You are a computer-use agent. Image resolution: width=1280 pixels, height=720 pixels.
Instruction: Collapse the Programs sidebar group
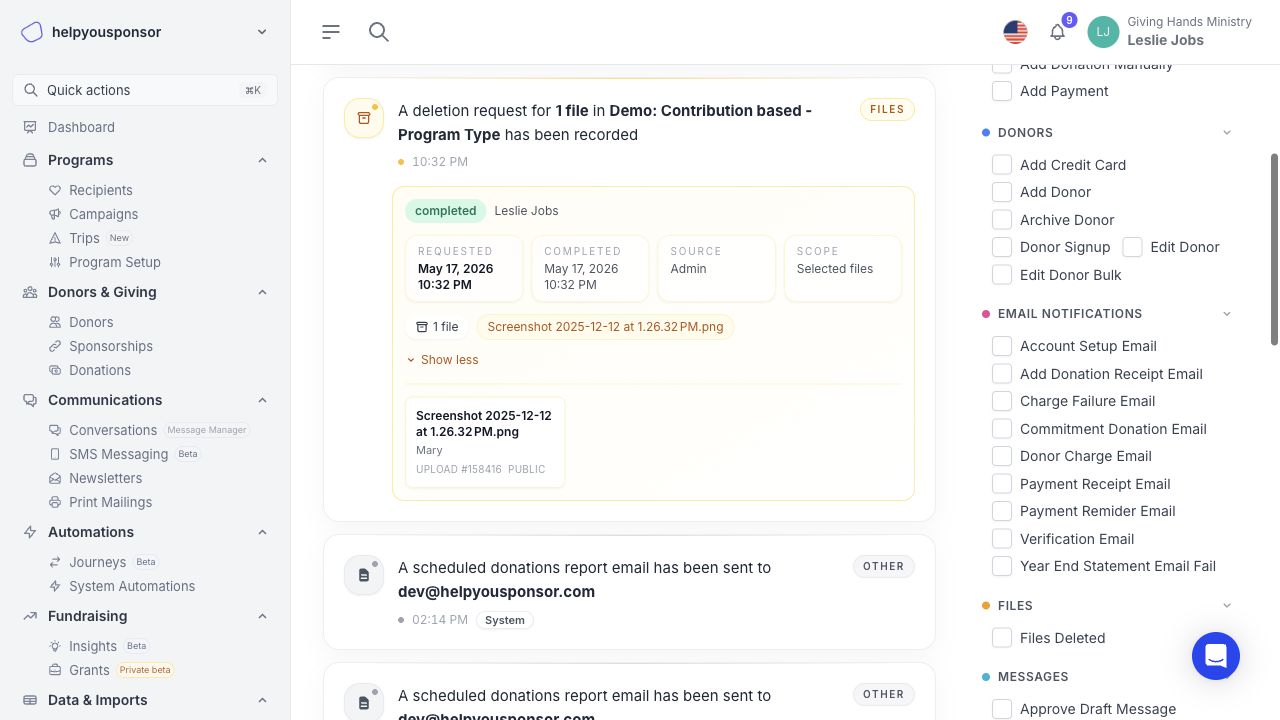262,160
